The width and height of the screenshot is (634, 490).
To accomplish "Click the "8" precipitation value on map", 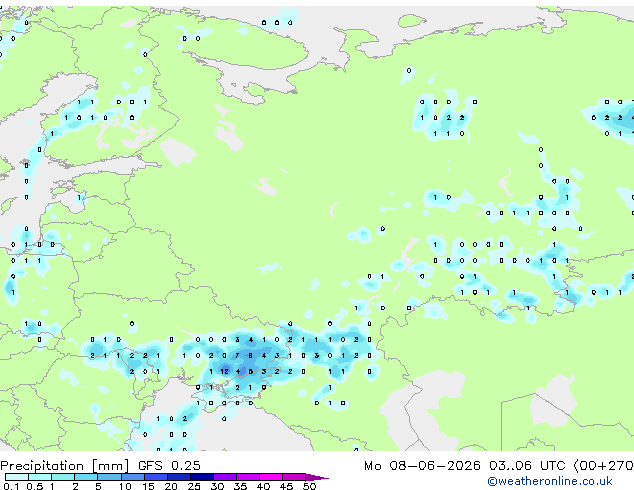I will coord(251,355).
